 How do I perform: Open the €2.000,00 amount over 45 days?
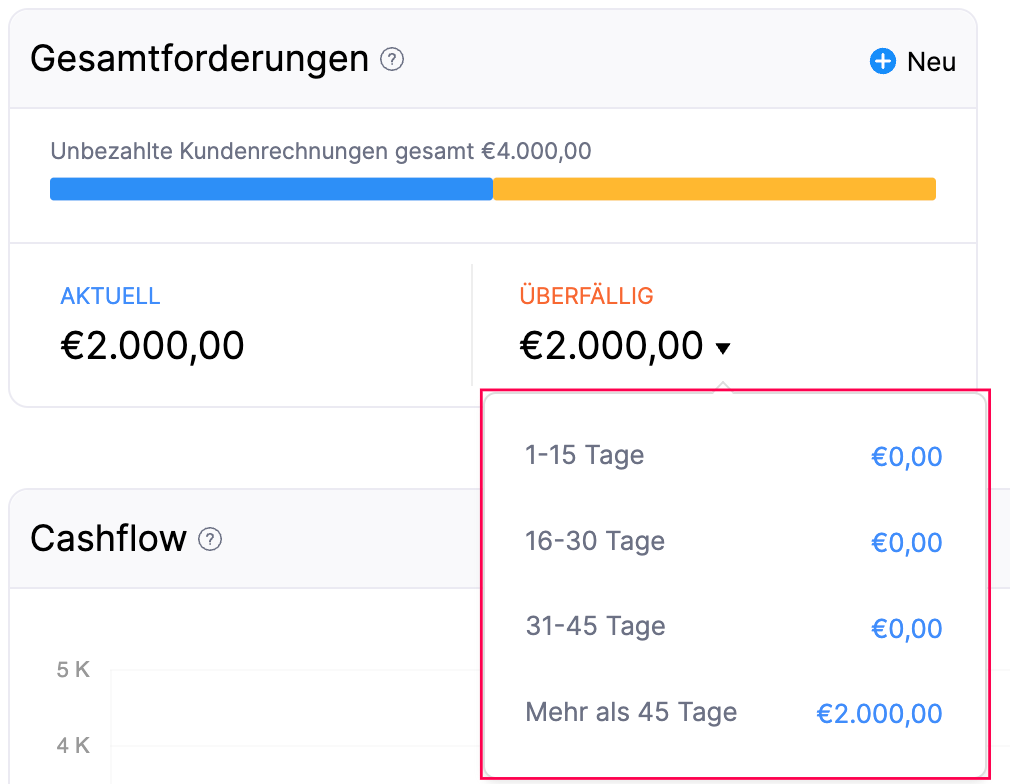879,714
